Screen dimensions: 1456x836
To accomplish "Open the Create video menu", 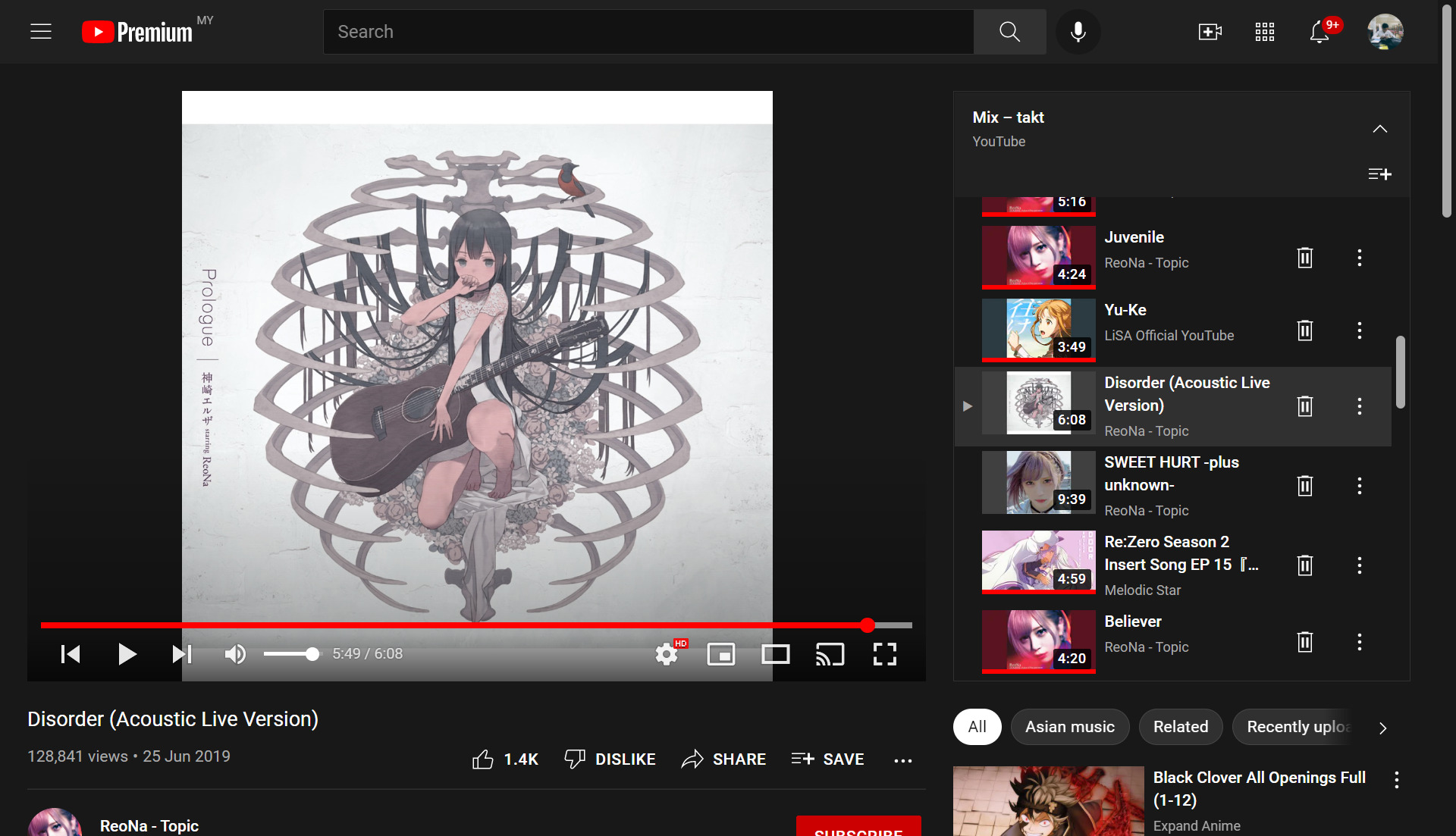I will point(1210,32).
